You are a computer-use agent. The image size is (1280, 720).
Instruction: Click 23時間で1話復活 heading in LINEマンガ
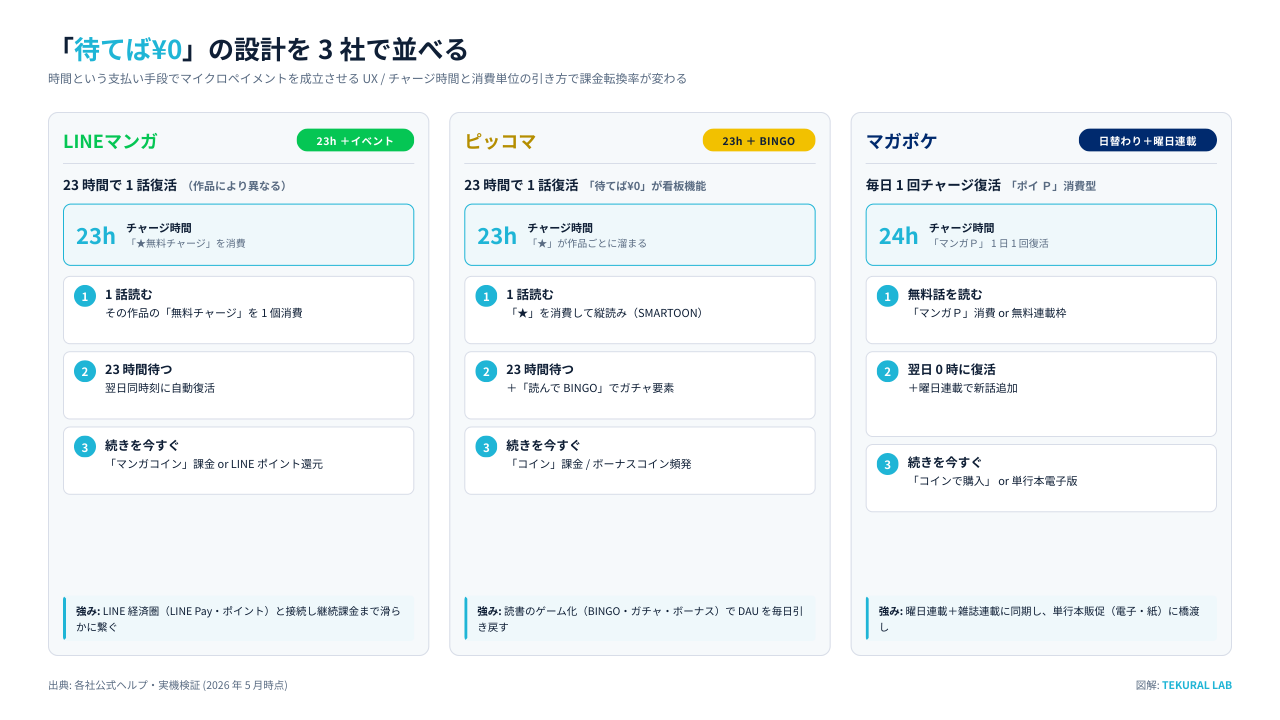point(120,185)
